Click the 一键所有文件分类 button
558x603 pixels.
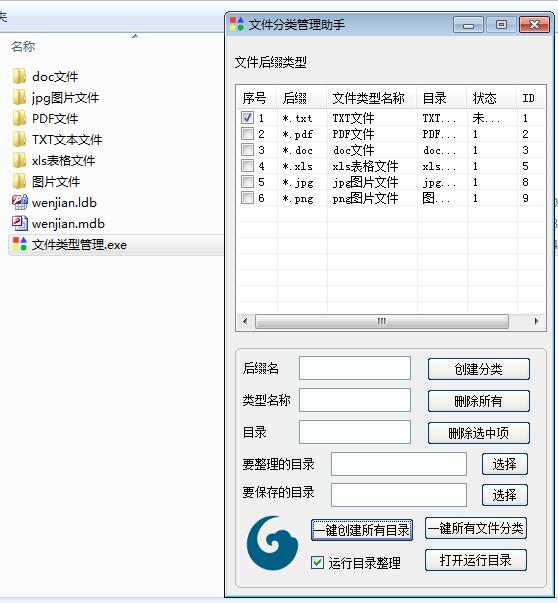[476, 528]
